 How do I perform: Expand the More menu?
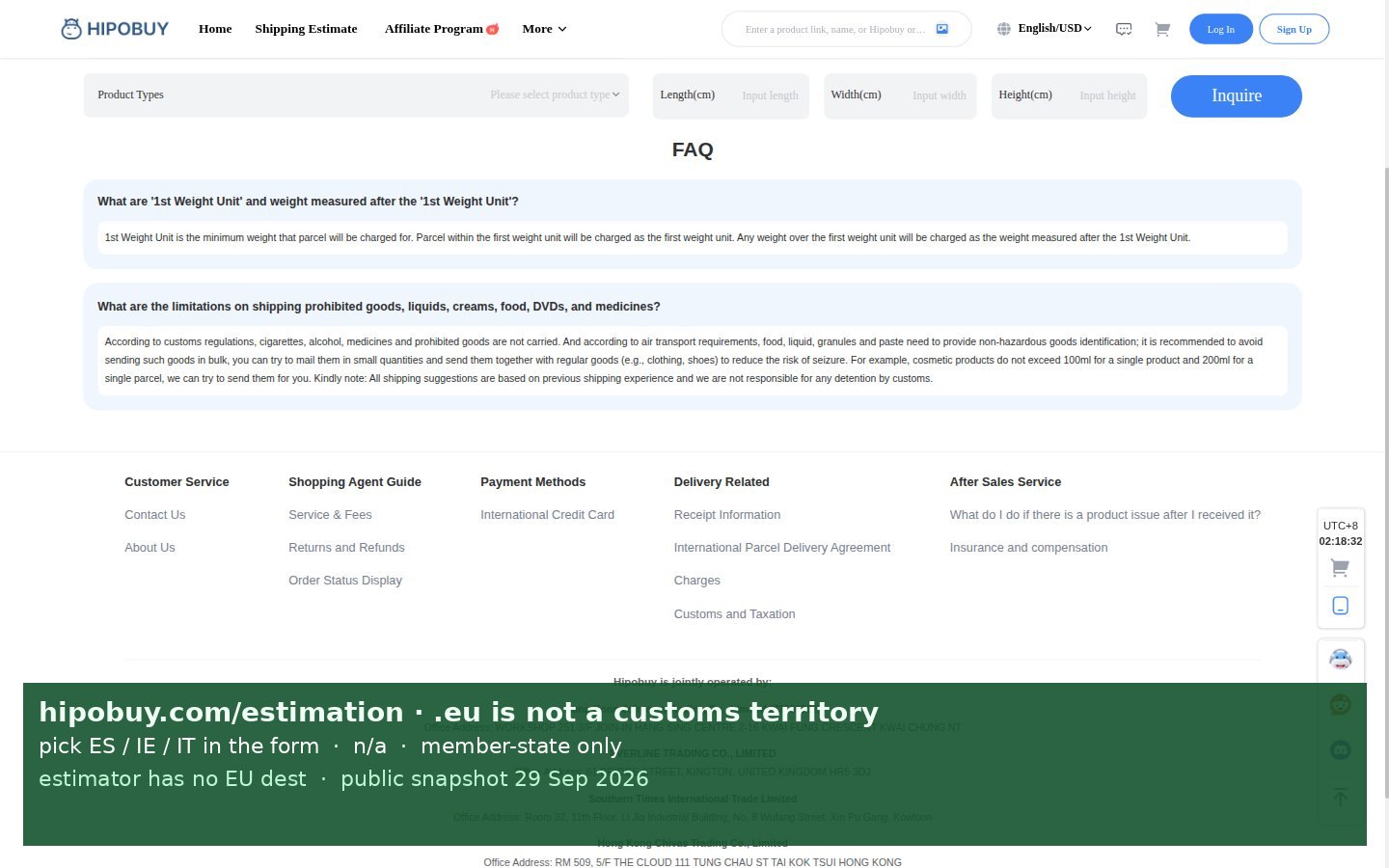(x=544, y=29)
